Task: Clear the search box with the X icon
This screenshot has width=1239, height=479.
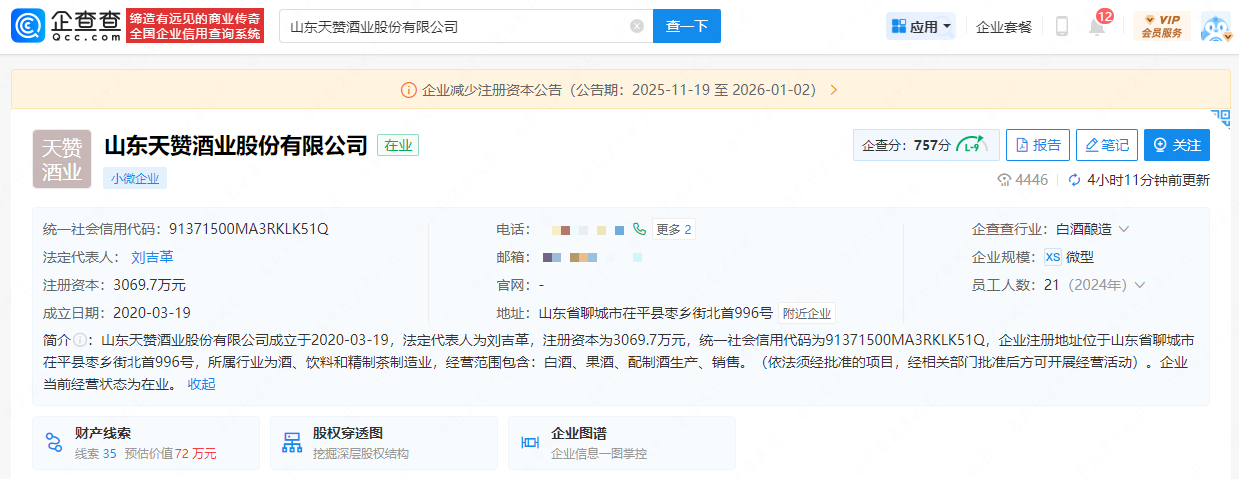Action: [637, 27]
